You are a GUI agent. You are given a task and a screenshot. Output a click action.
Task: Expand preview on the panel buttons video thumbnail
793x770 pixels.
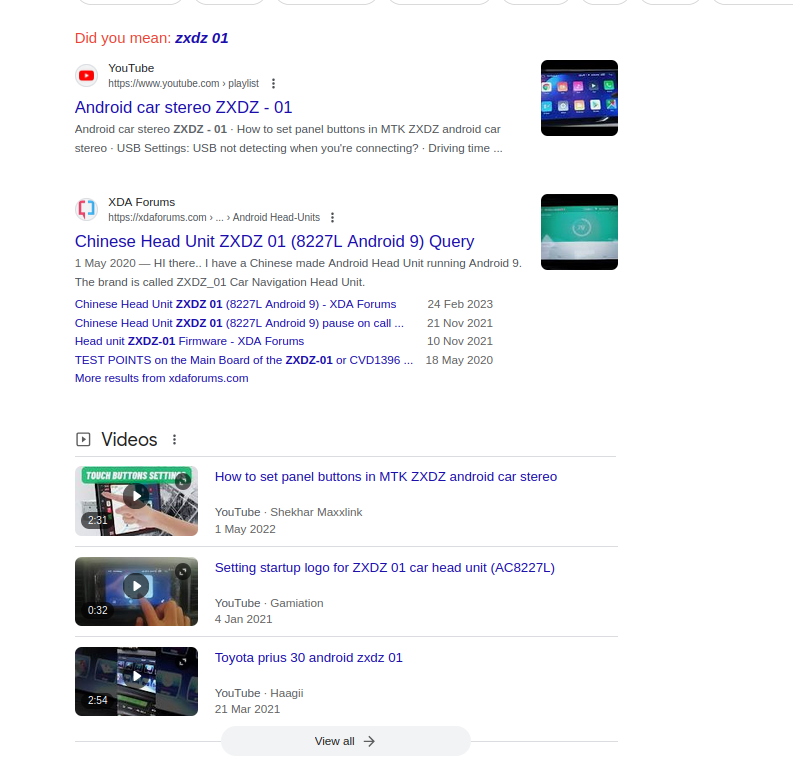point(183,481)
